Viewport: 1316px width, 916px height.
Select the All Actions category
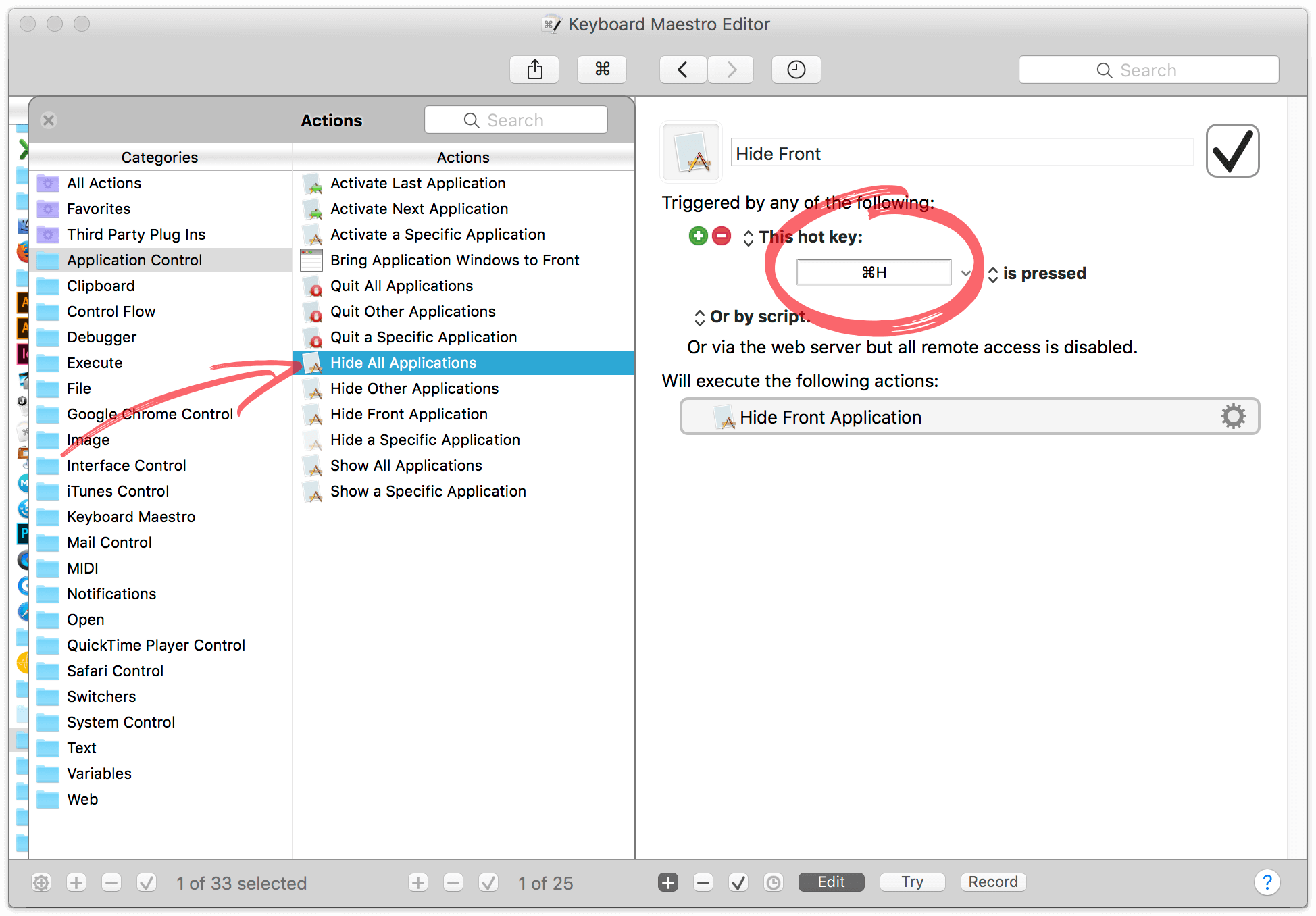pyautogui.click(x=161, y=183)
